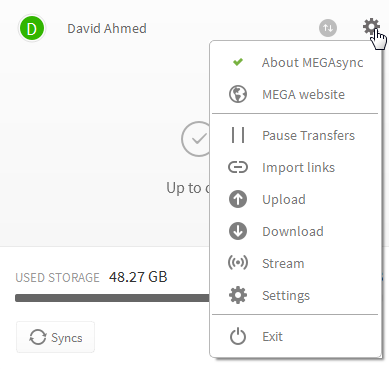
Task: Click the green checkmark beside About MEGAsync
Action: pyautogui.click(x=238, y=62)
